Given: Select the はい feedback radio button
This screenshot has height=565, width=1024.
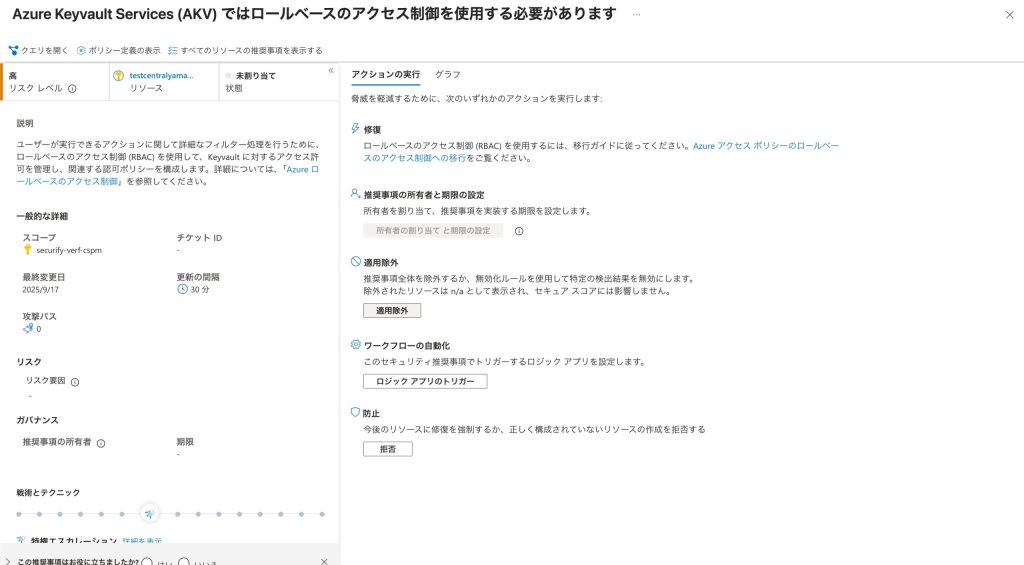Looking at the screenshot, I should (x=147, y=561).
